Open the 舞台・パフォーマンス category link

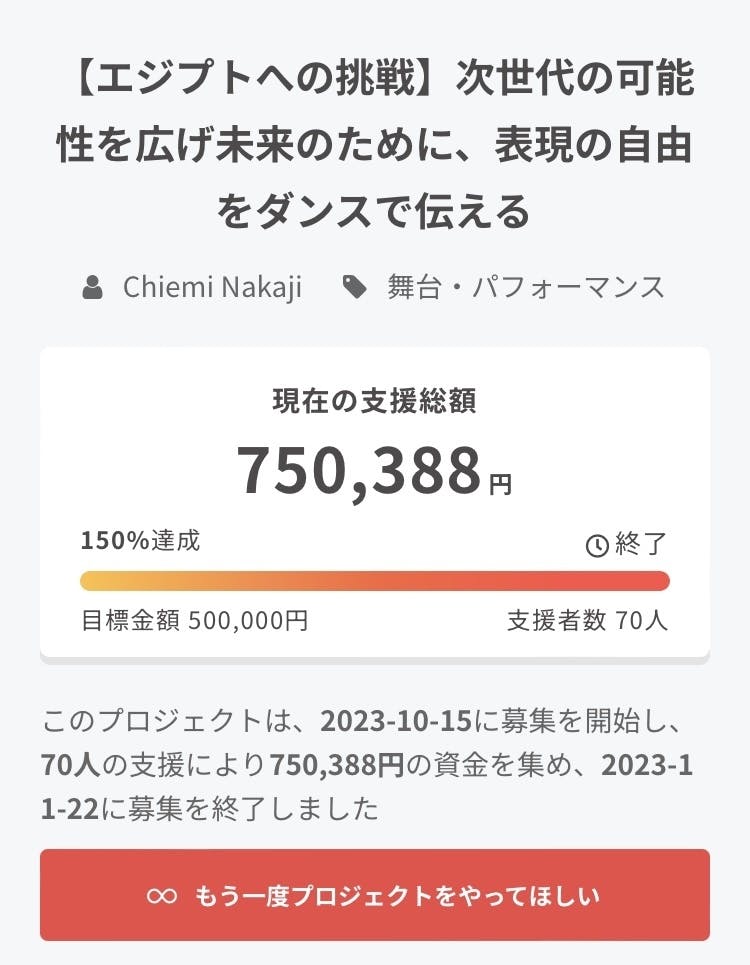pos(526,288)
